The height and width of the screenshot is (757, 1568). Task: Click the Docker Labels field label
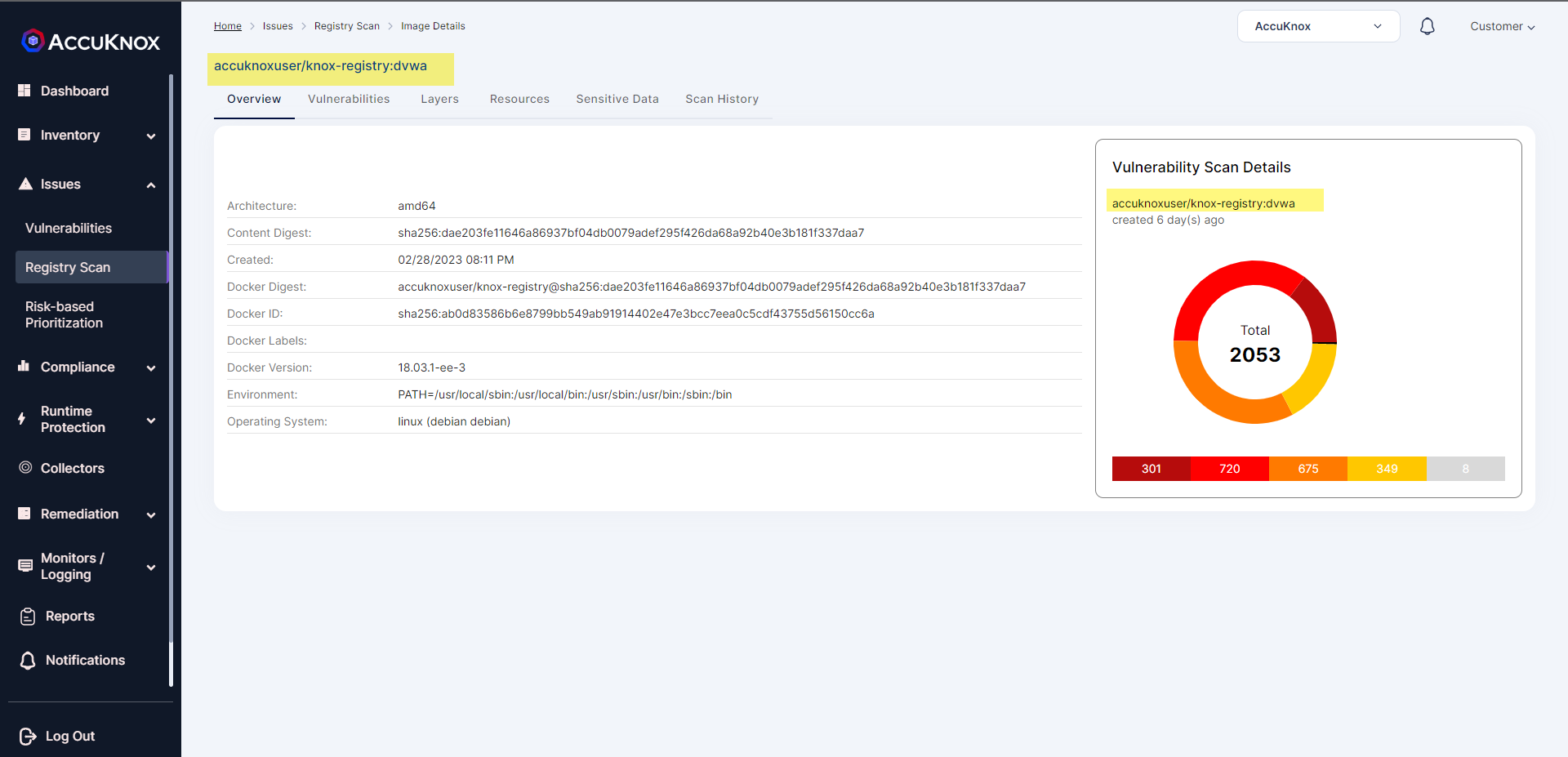point(267,341)
